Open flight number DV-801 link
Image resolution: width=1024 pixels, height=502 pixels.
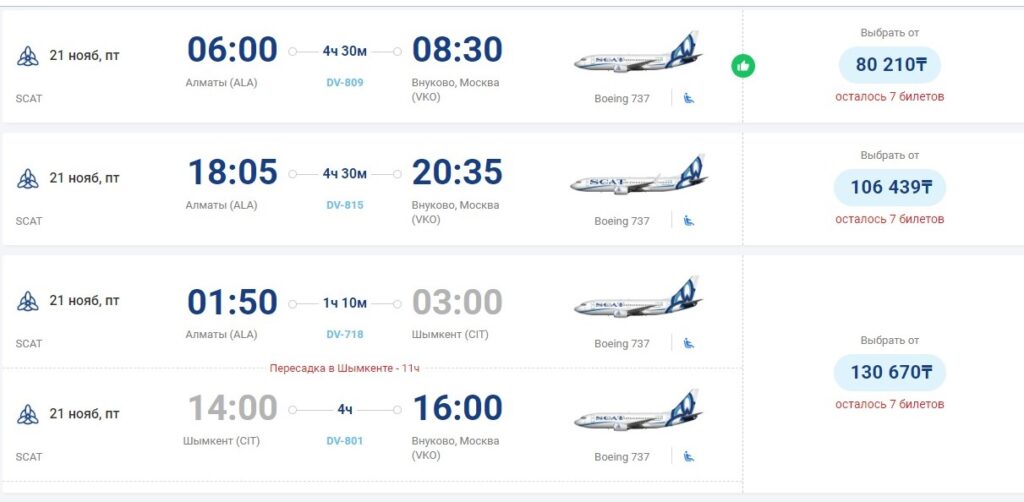(345, 440)
